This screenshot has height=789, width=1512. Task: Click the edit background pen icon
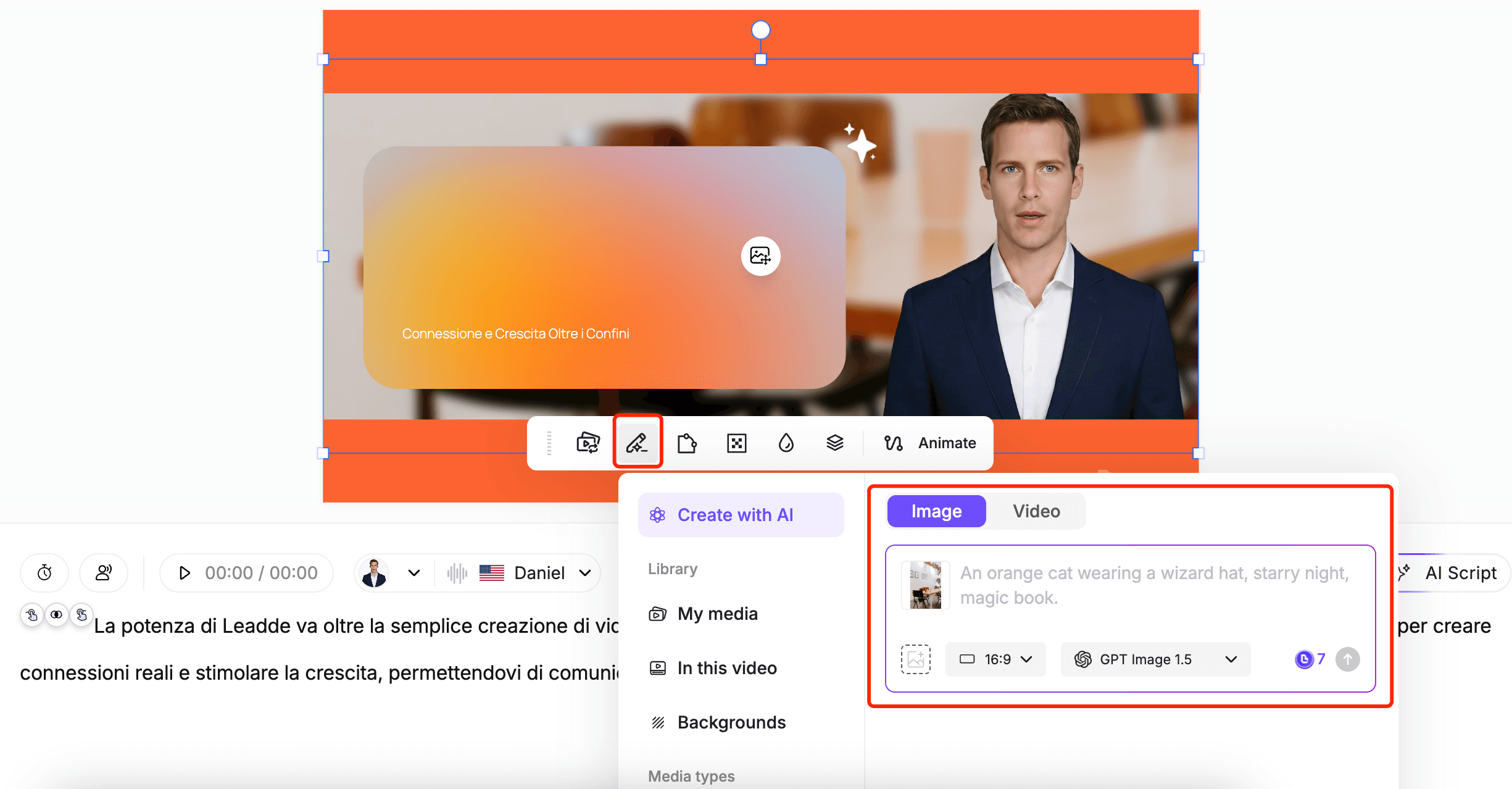pos(637,443)
